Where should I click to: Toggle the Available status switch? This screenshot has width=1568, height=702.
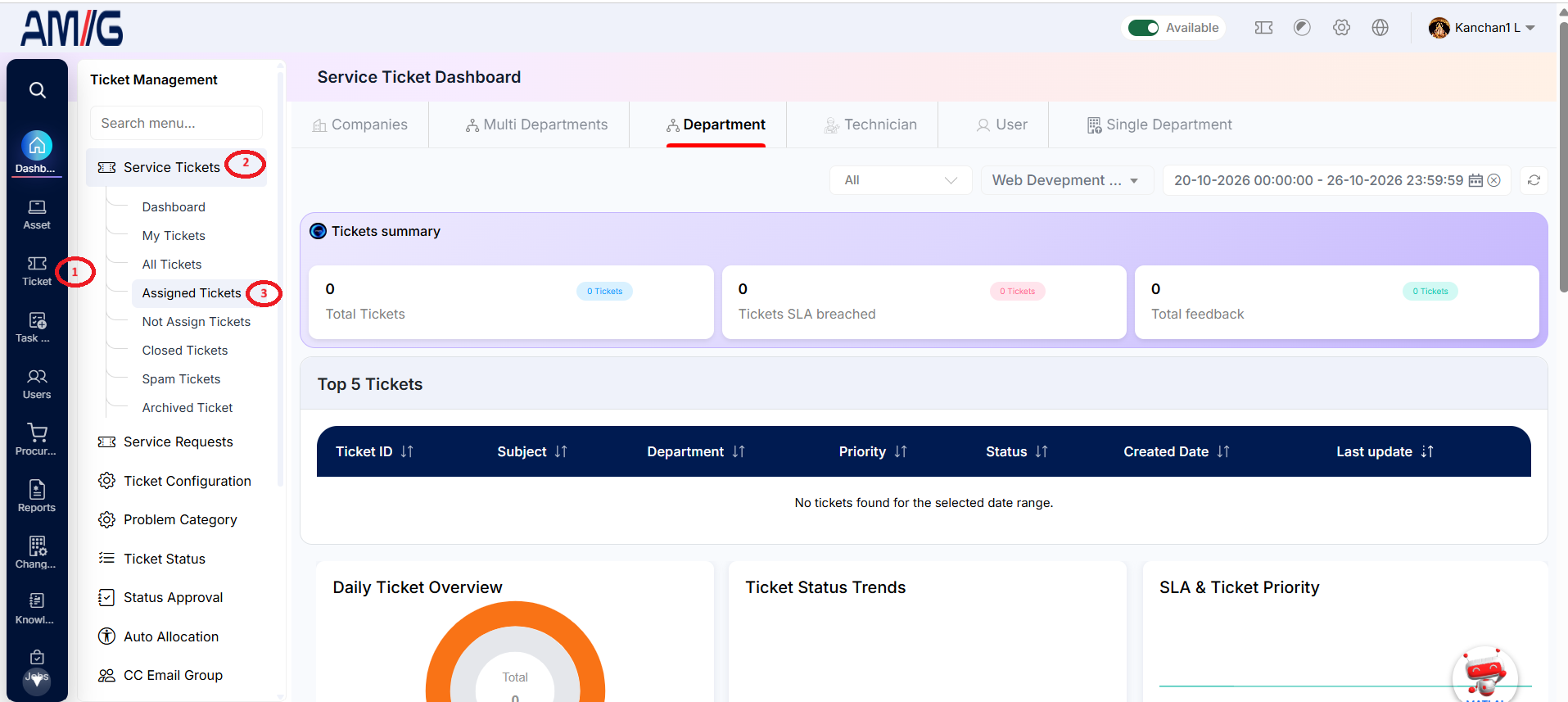(1143, 28)
